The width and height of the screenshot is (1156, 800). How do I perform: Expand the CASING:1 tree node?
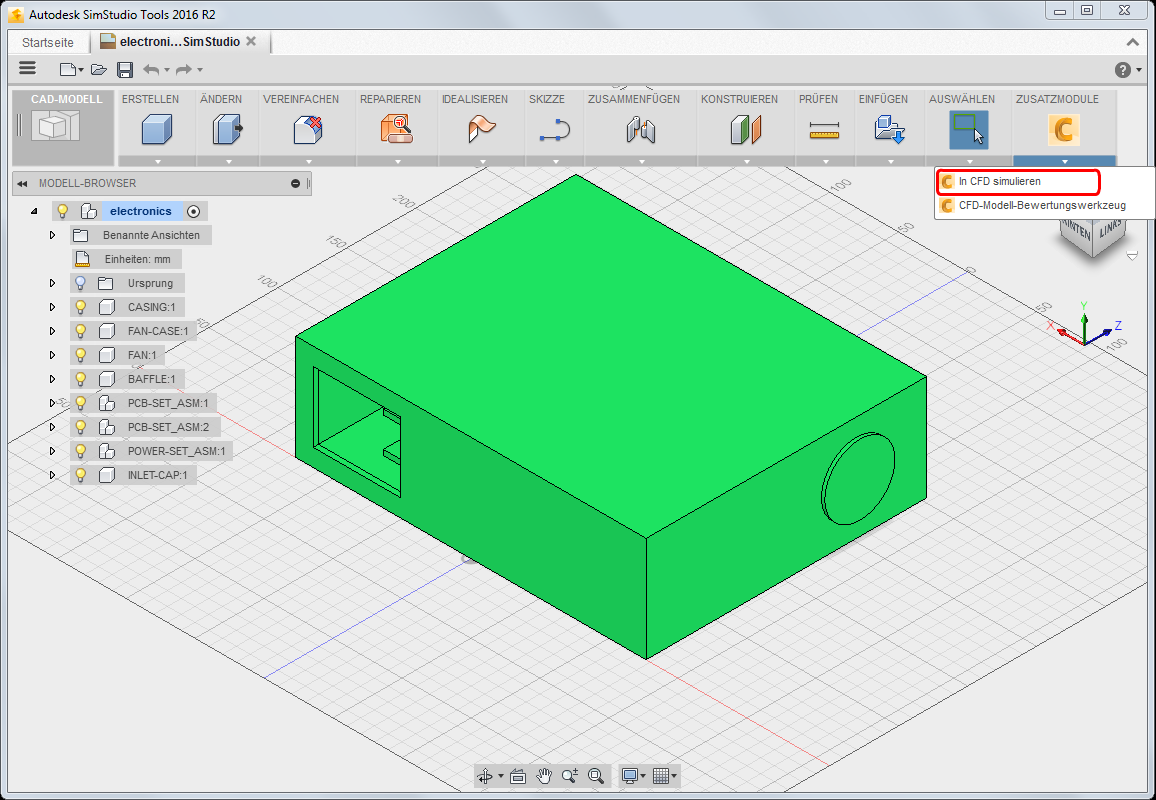(x=52, y=307)
